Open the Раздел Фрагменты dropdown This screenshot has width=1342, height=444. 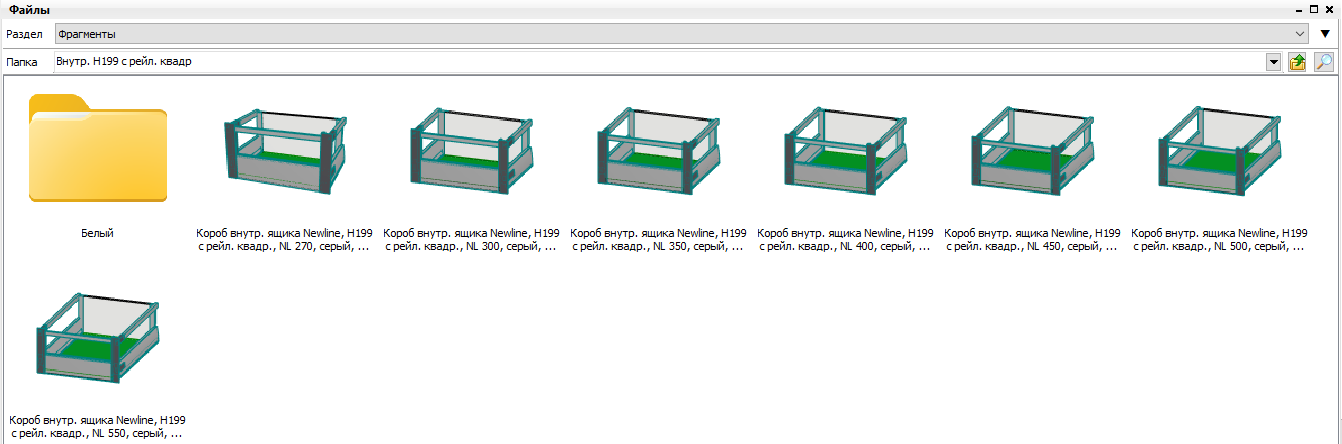coord(680,34)
